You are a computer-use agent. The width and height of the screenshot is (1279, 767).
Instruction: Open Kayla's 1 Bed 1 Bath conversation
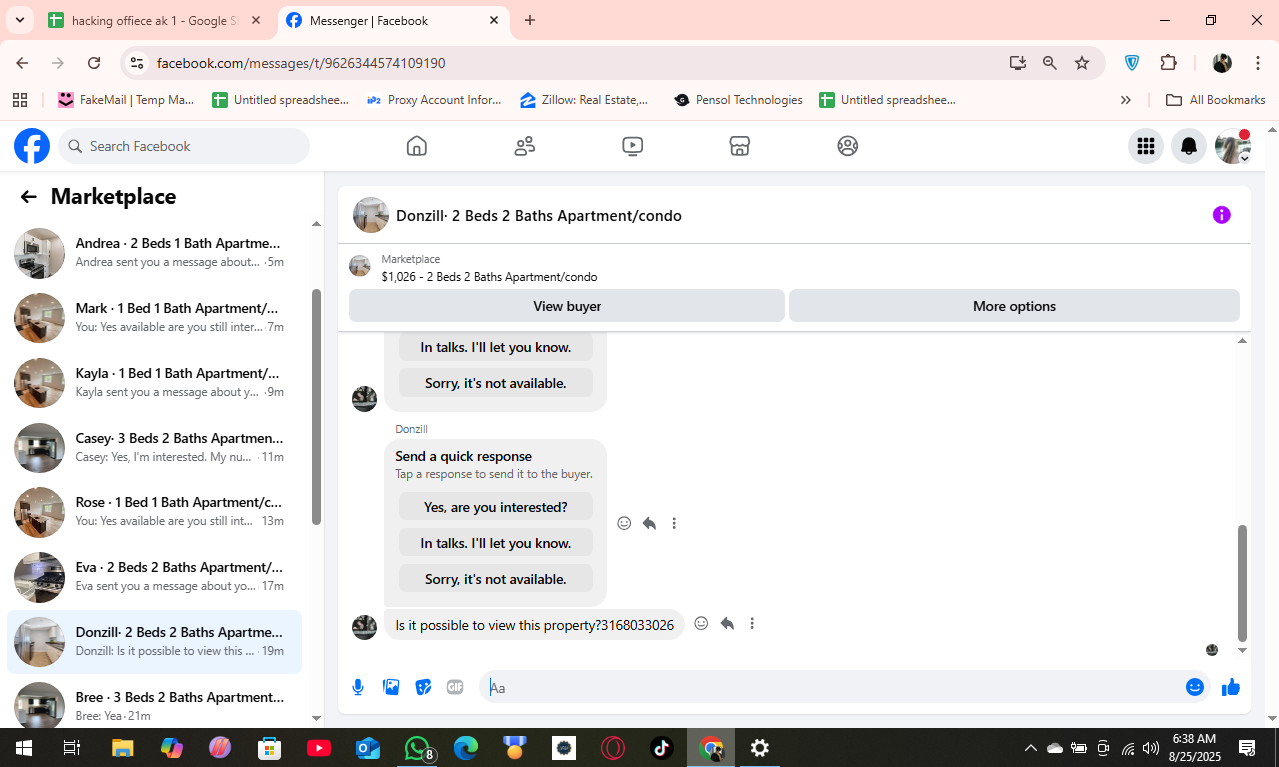tap(155, 383)
